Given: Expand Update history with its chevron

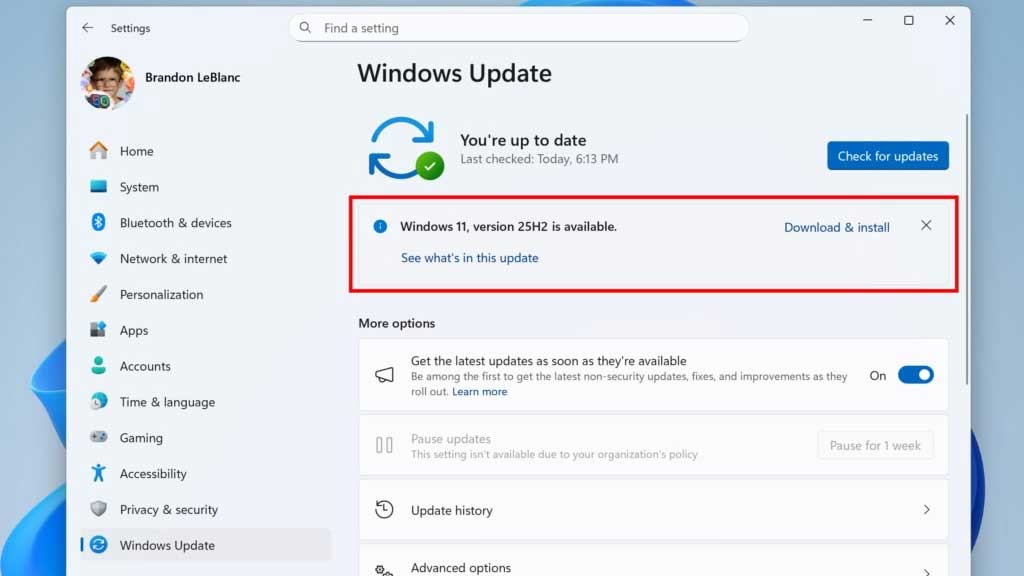Looking at the screenshot, I should pos(926,510).
